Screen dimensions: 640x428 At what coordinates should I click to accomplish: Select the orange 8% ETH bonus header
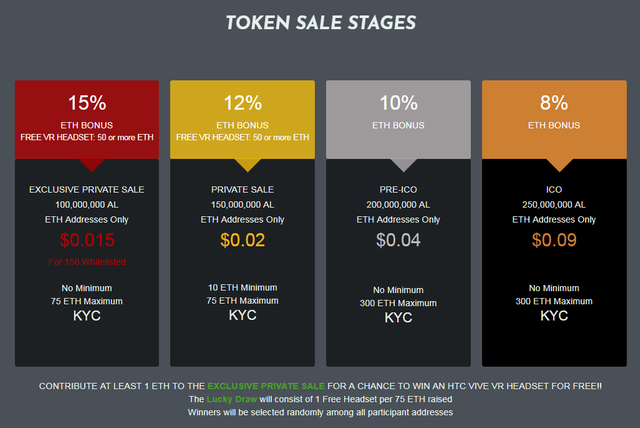(554, 118)
